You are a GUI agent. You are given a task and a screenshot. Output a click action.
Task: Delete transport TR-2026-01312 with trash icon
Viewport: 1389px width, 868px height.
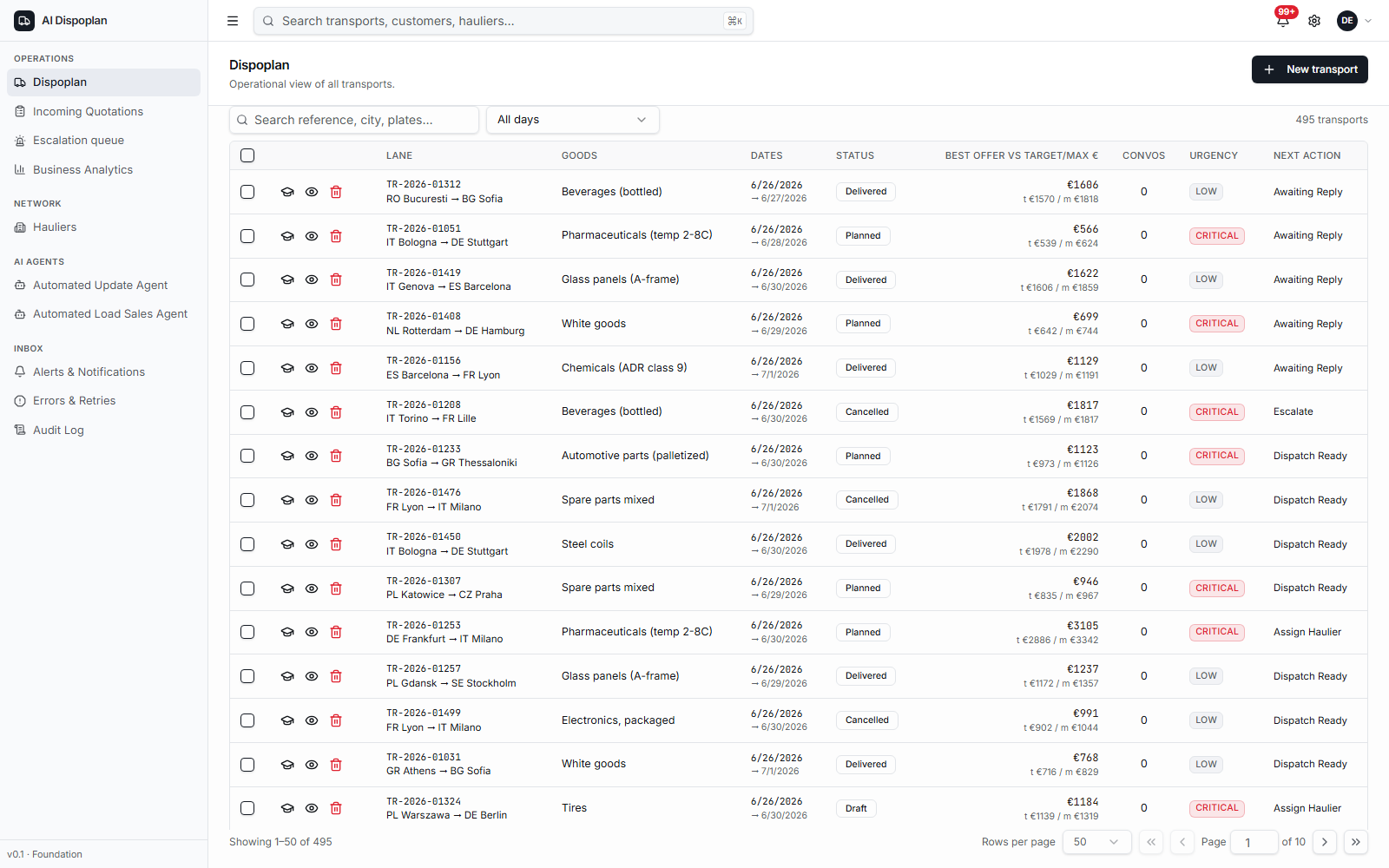coord(336,192)
